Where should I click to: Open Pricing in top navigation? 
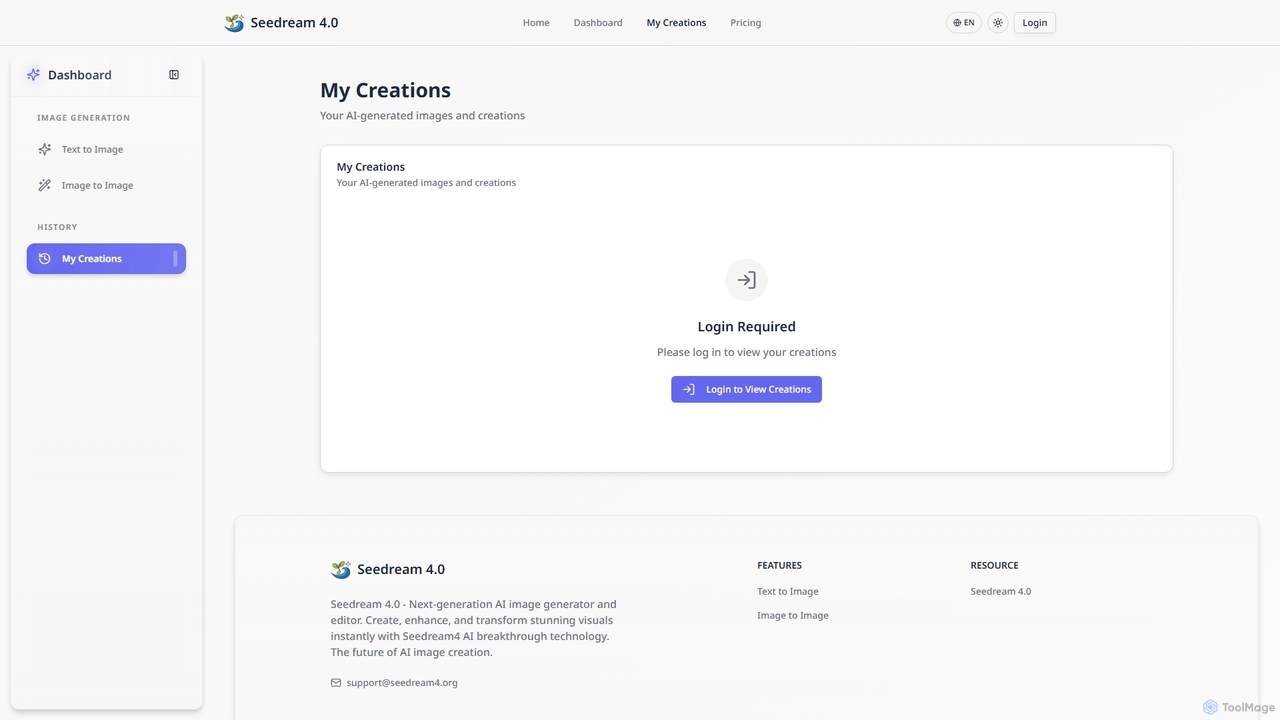point(745,22)
